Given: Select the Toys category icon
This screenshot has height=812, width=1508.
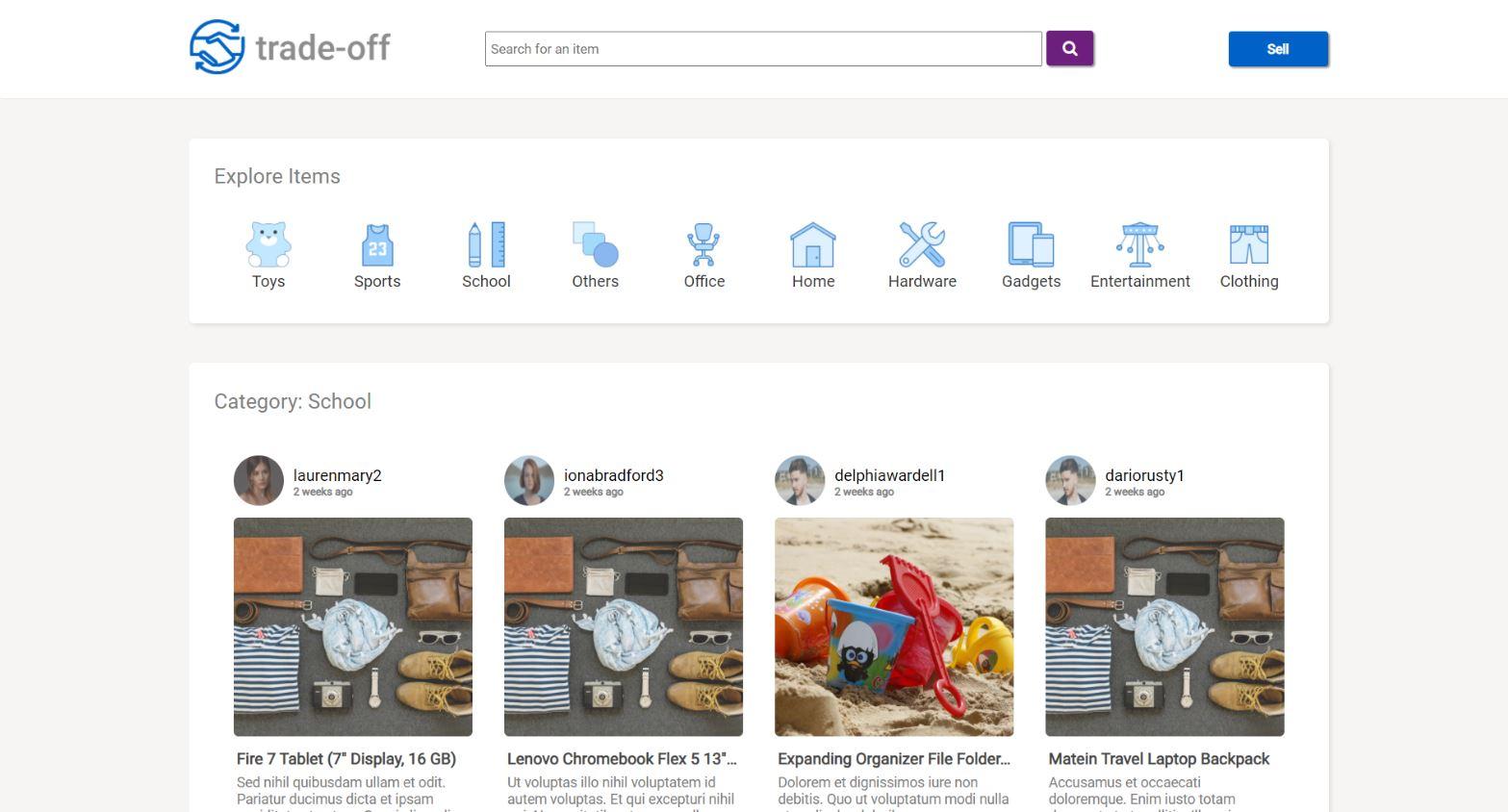Looking at the screenshot, I should pyautogui.click(x=268, y=245).
